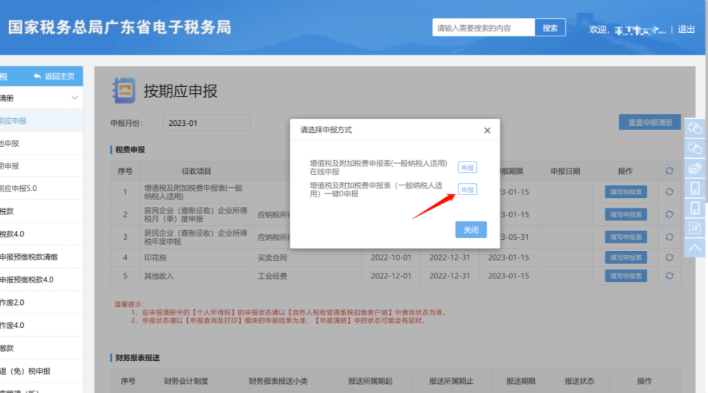The width and height of the screenshot is (708, 393).
Task: Click the 报送期限 column header
Action: click(521, 381)
